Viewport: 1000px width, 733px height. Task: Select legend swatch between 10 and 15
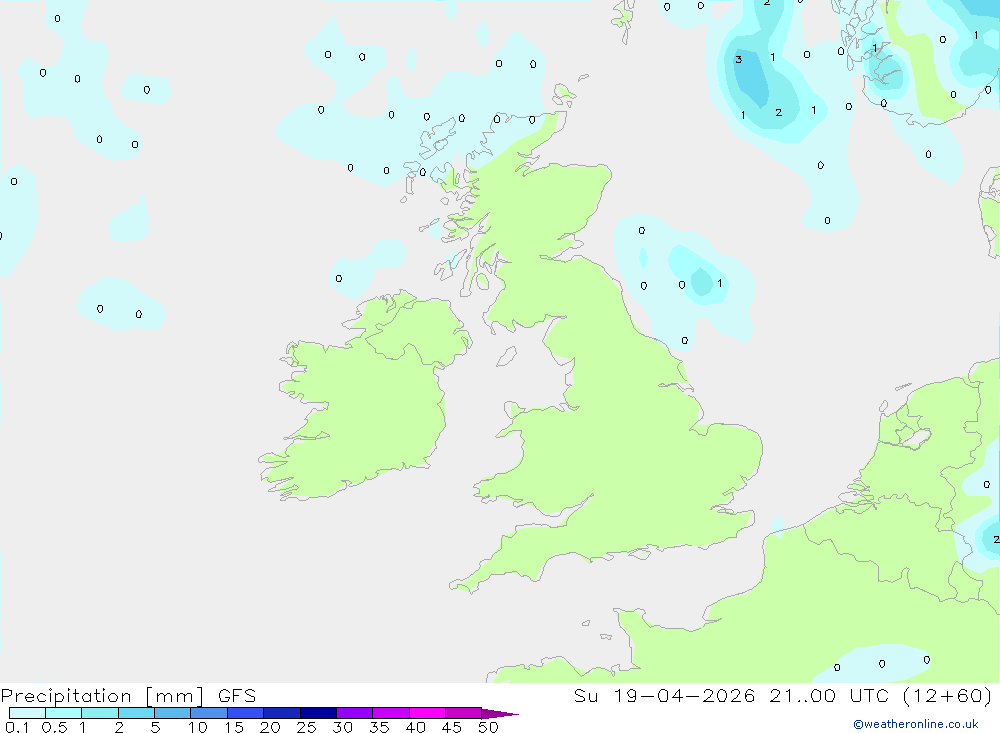(209, 713)
